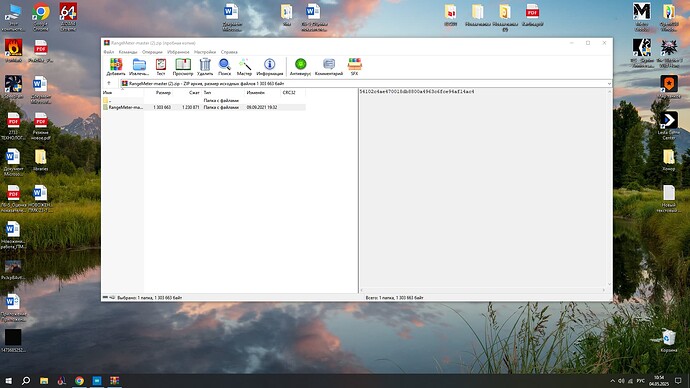Open the Файл menu
690x388 pixels.
(x=109, y=52)
